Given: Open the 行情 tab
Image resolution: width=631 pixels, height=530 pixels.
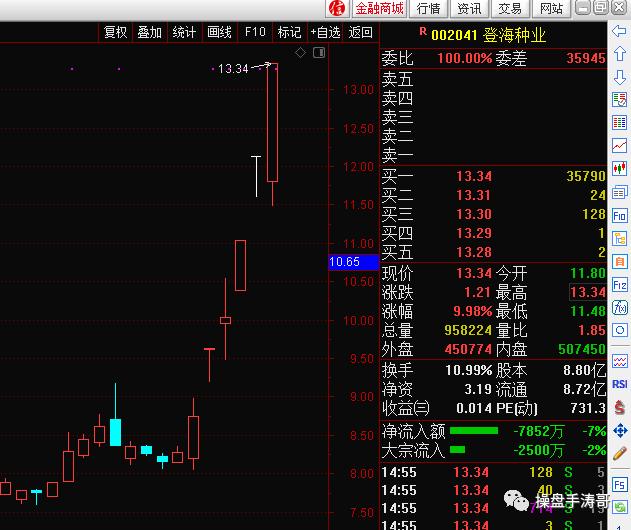Looking at the screenshot, I should point(429,8).
